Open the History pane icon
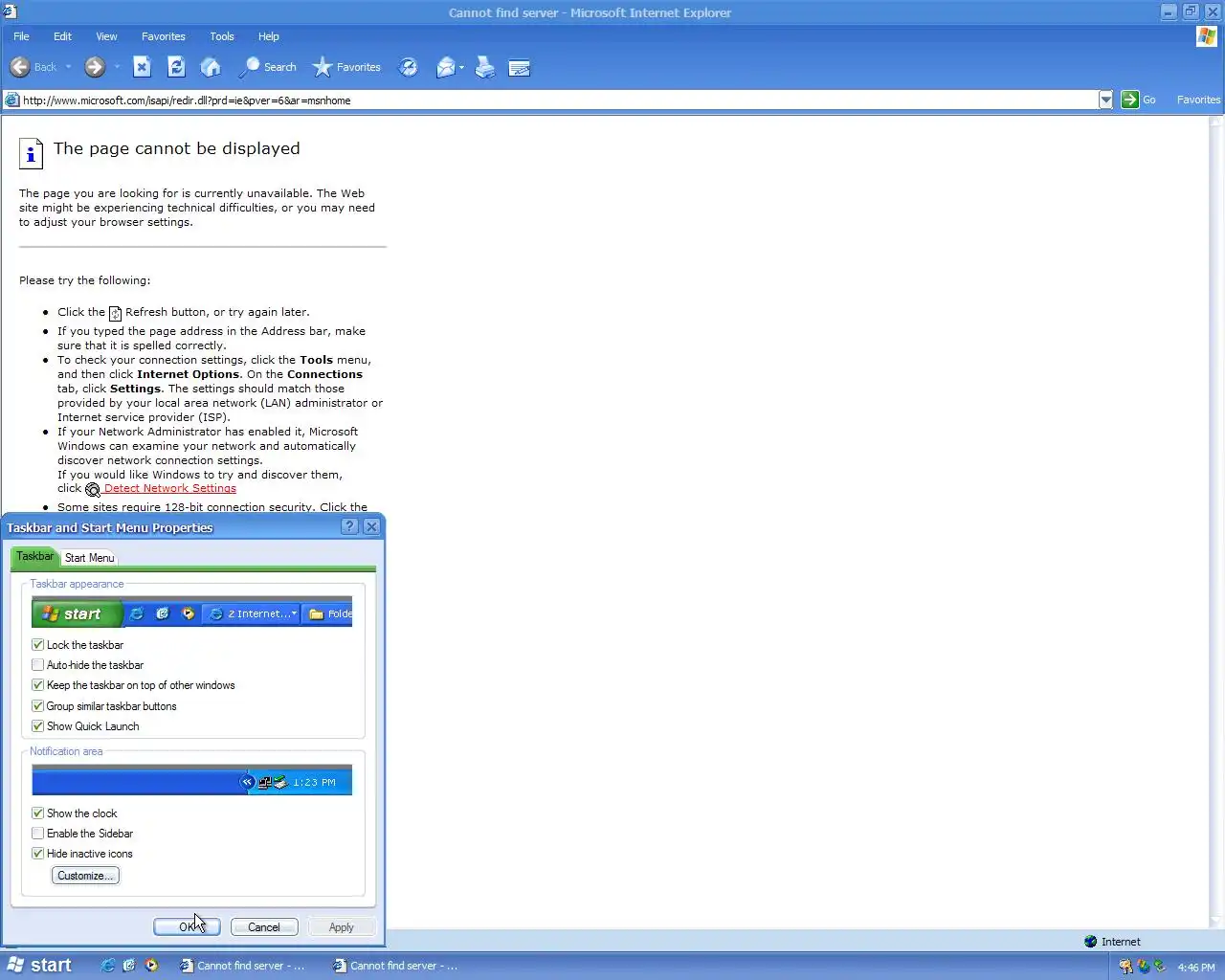This screenshot has width=1225, height=980. pyautogui.click(x=408, y=67)
